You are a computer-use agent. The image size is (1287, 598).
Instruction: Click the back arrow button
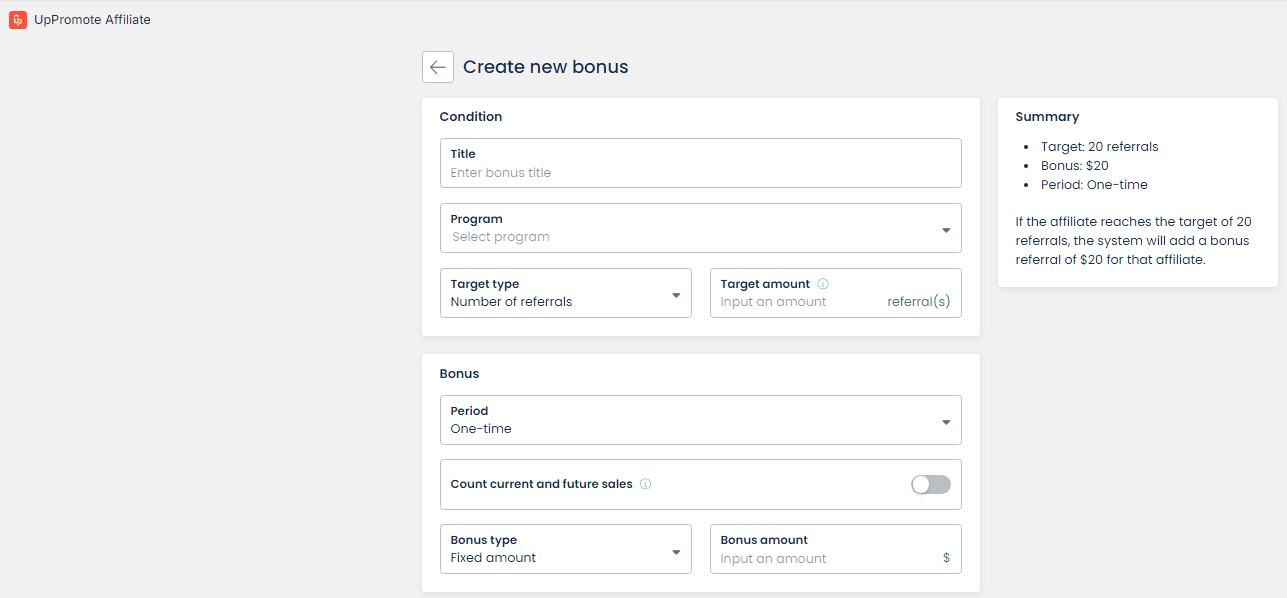[437, 67]
